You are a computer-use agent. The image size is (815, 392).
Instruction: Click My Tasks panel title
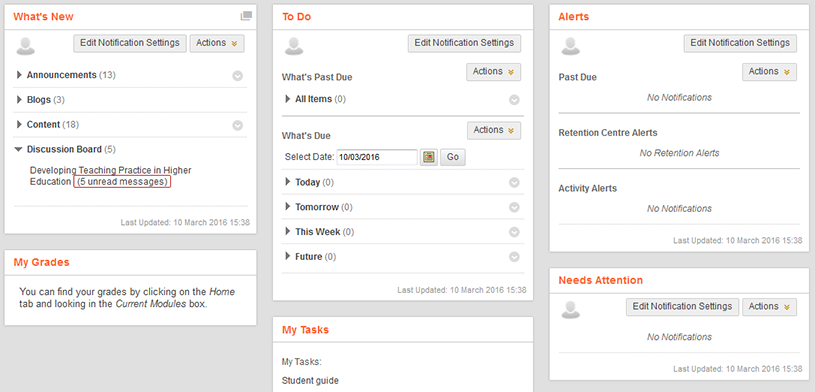click(305, 330)
